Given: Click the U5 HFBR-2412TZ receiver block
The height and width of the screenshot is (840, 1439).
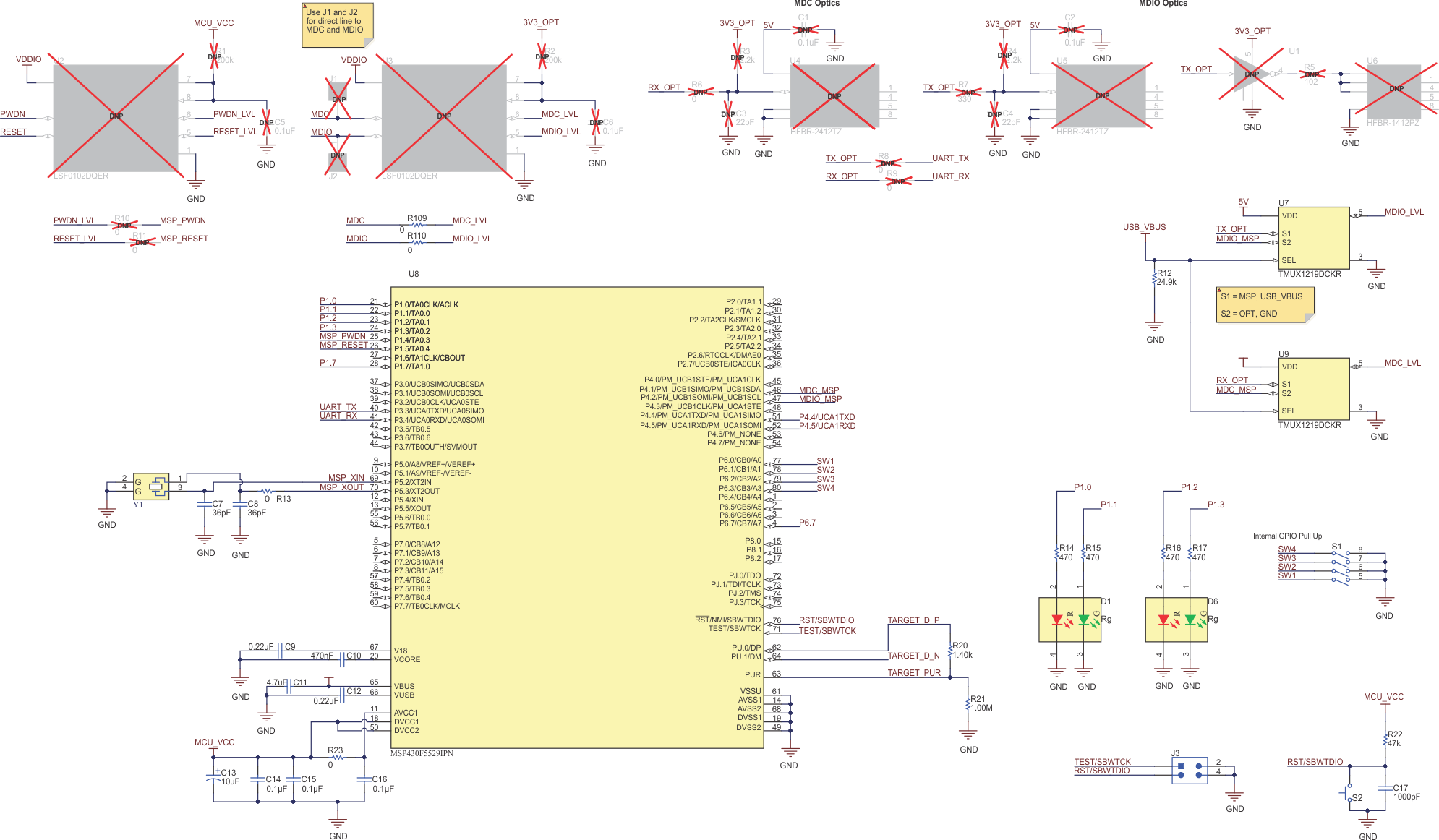Looking at the screenshot, I should [x=1102, y=96].
